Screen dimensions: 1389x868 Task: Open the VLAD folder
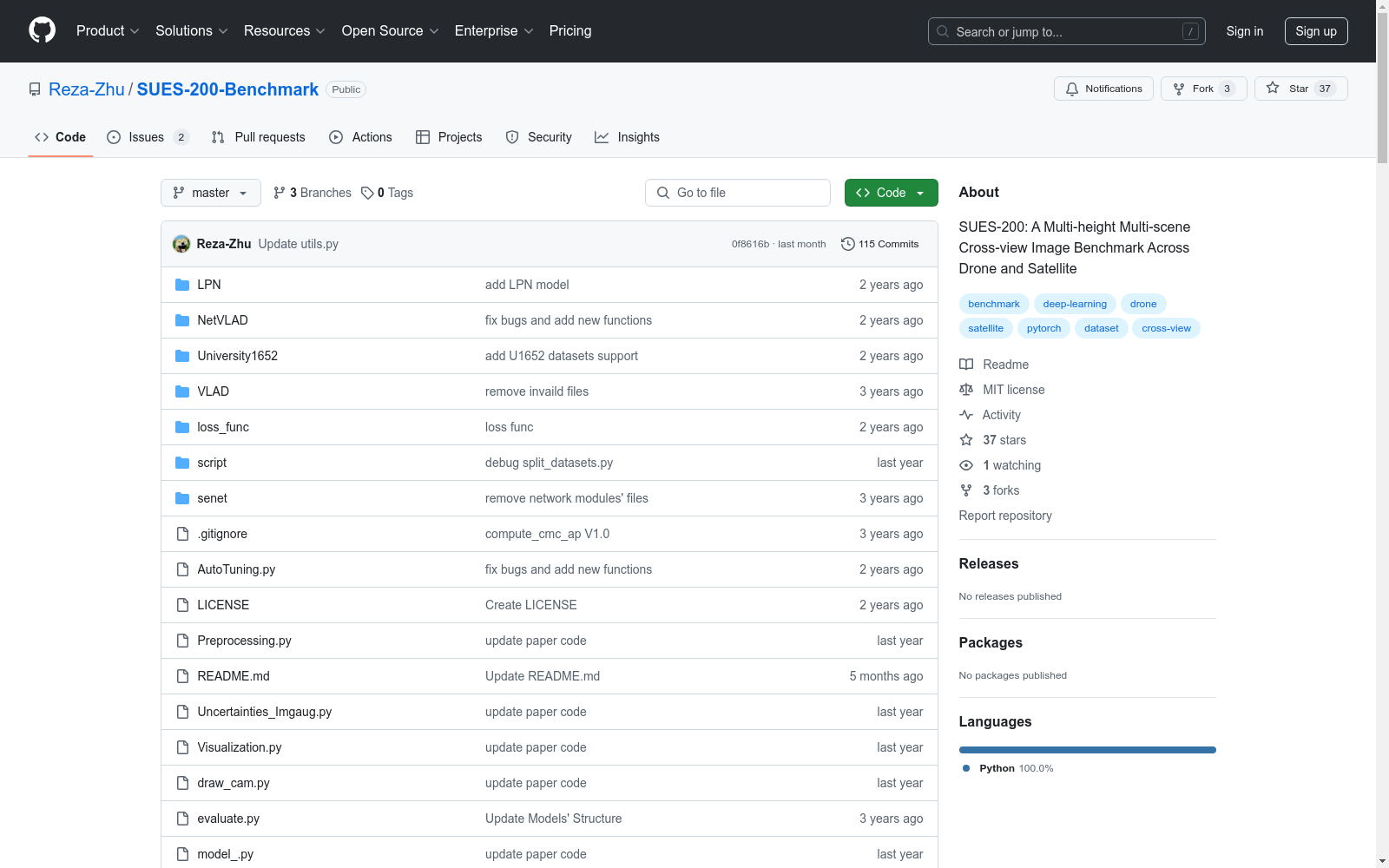click(x=213, y=391)
